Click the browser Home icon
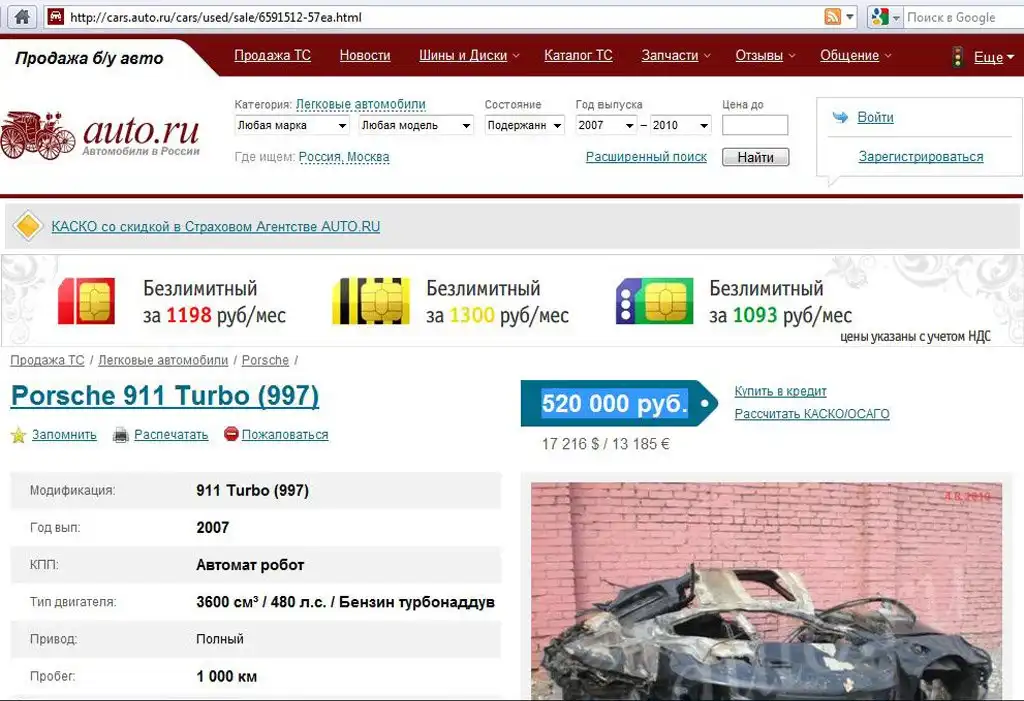The width and height of the screenshot is (1024, 701). (22, 17)
